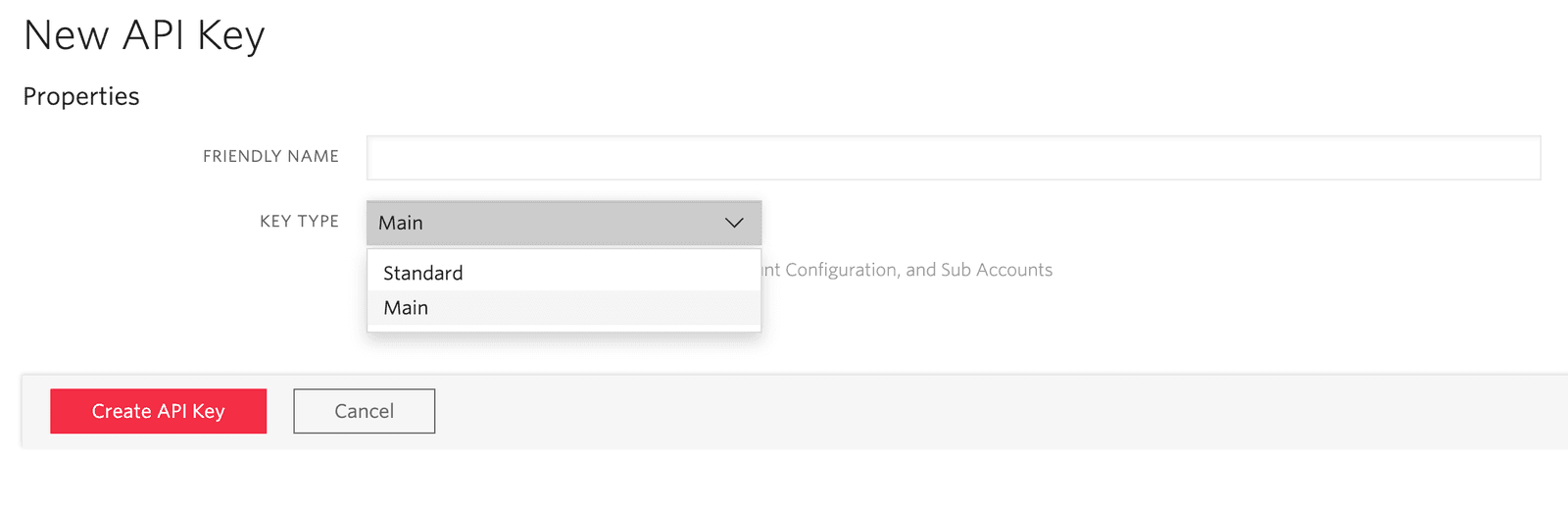Image resolution: width=1568 pixels, height=512 pixels.
Task: Click the Friendly Name text field
Action: point(953,158)
